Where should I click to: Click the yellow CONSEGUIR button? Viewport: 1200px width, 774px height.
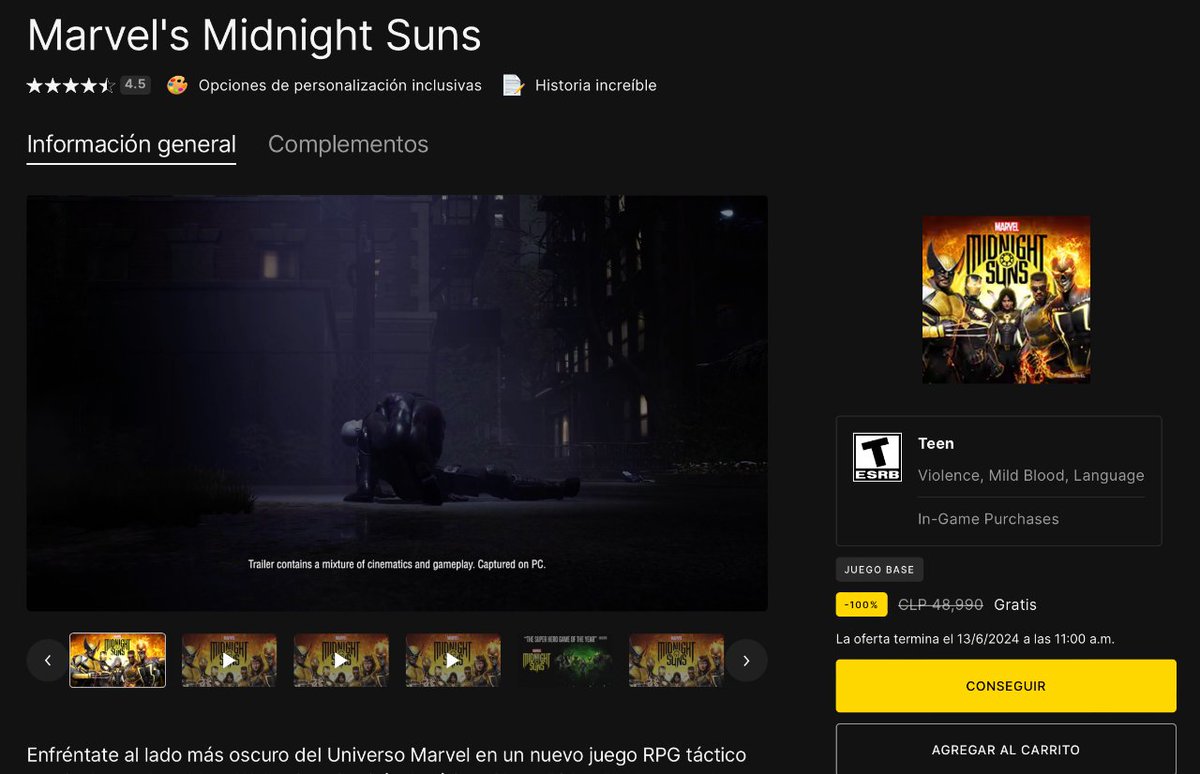click(x=1006, y=686)
